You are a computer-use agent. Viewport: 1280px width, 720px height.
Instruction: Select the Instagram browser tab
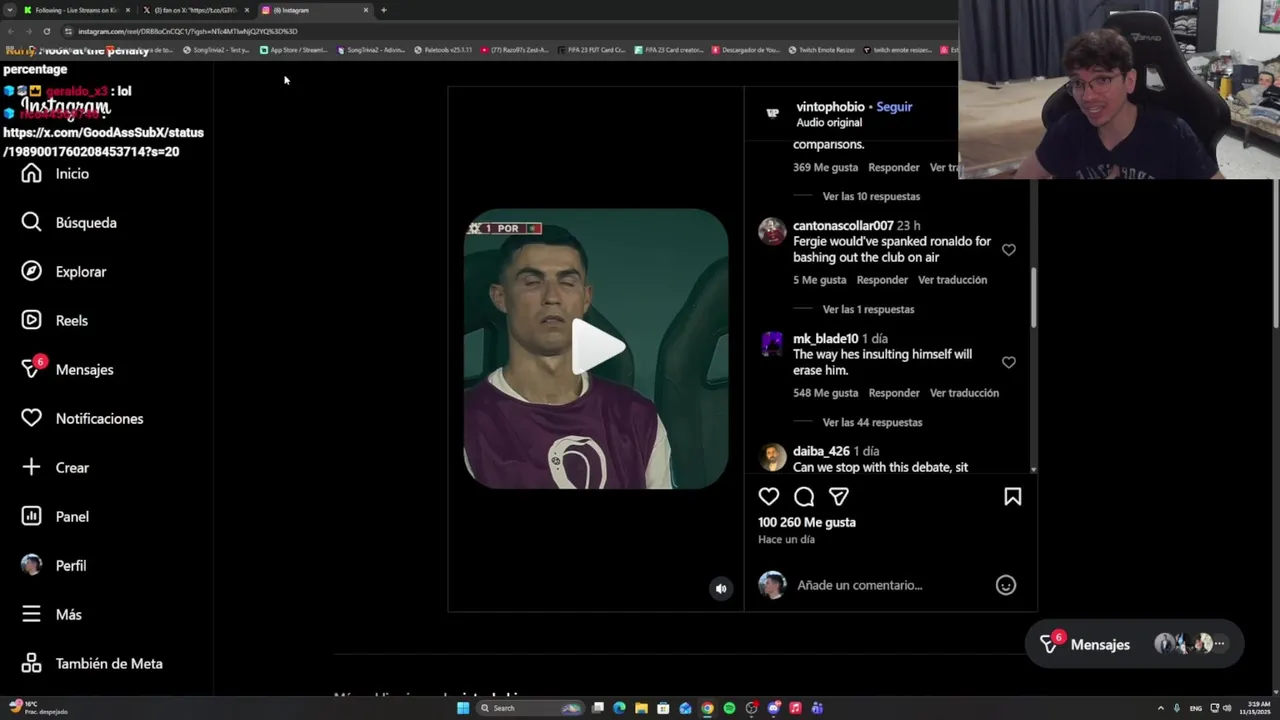[x=314, y=10]
